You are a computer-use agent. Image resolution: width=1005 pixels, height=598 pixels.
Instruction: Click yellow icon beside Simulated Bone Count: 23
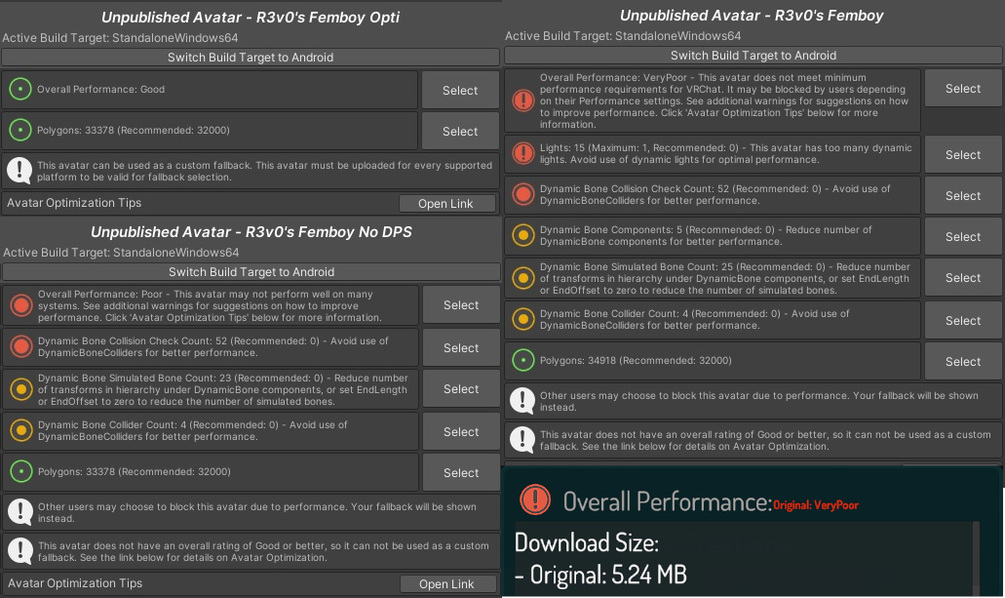(21, 389)
